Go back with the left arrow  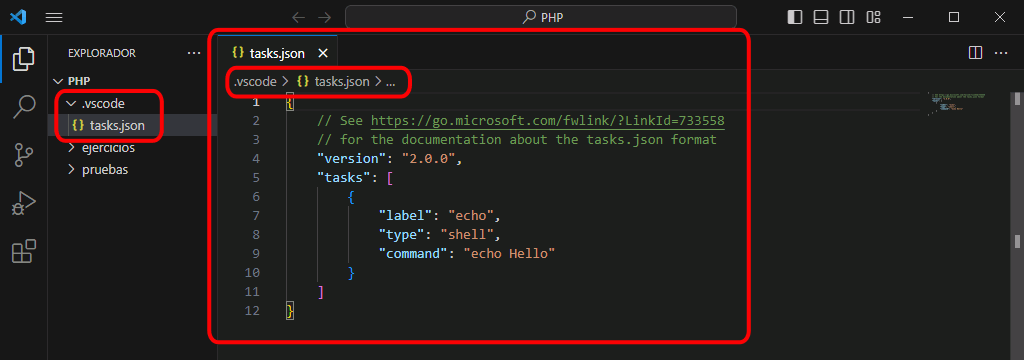point(298,18)
